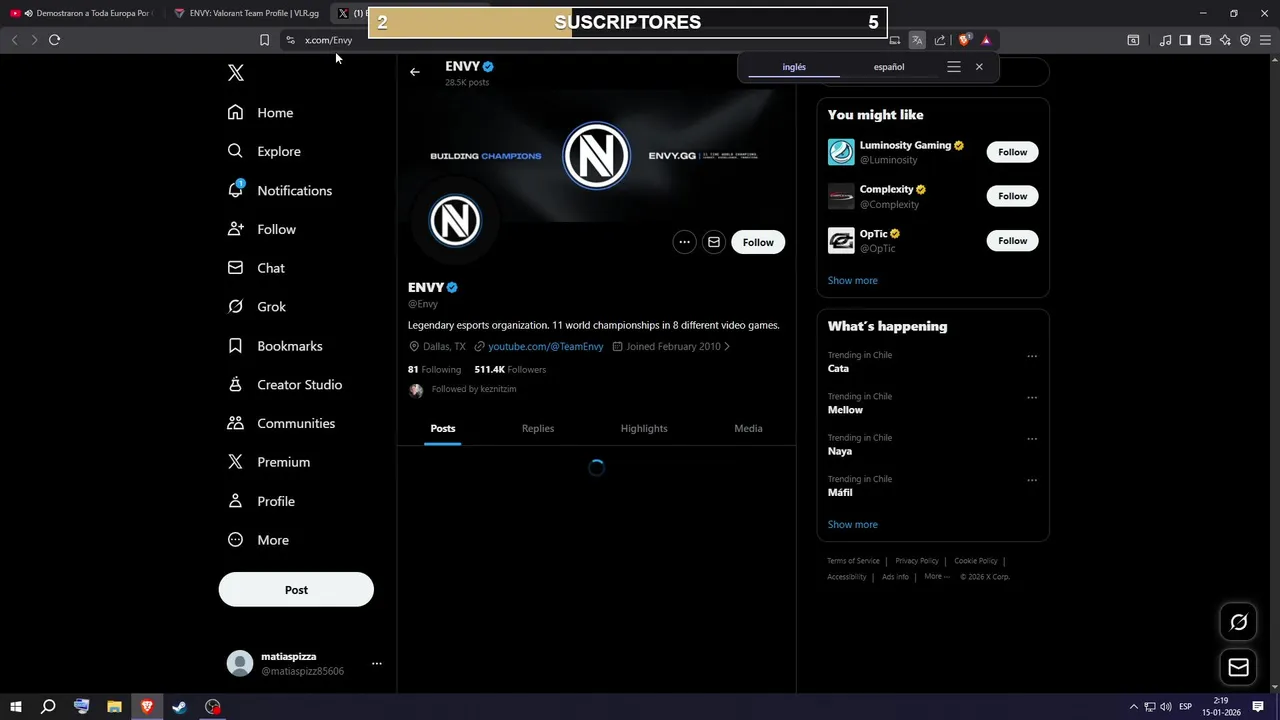The height and width of the screenshot is (720, 1280).
Task: Close the translate popup
Action: tap(979, 67)
